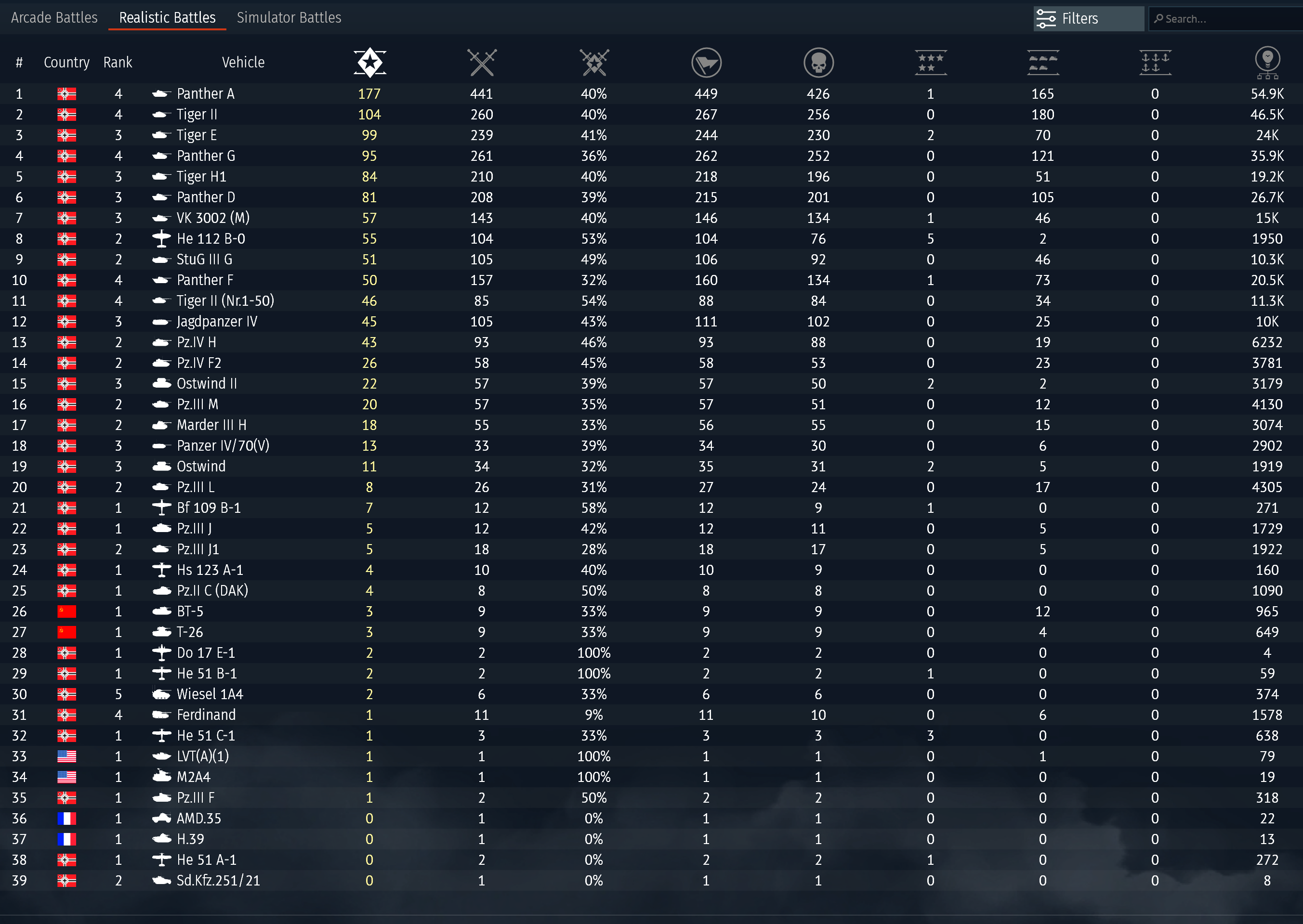
Task: Open the Filters panel
Action: coord(1088,19)
